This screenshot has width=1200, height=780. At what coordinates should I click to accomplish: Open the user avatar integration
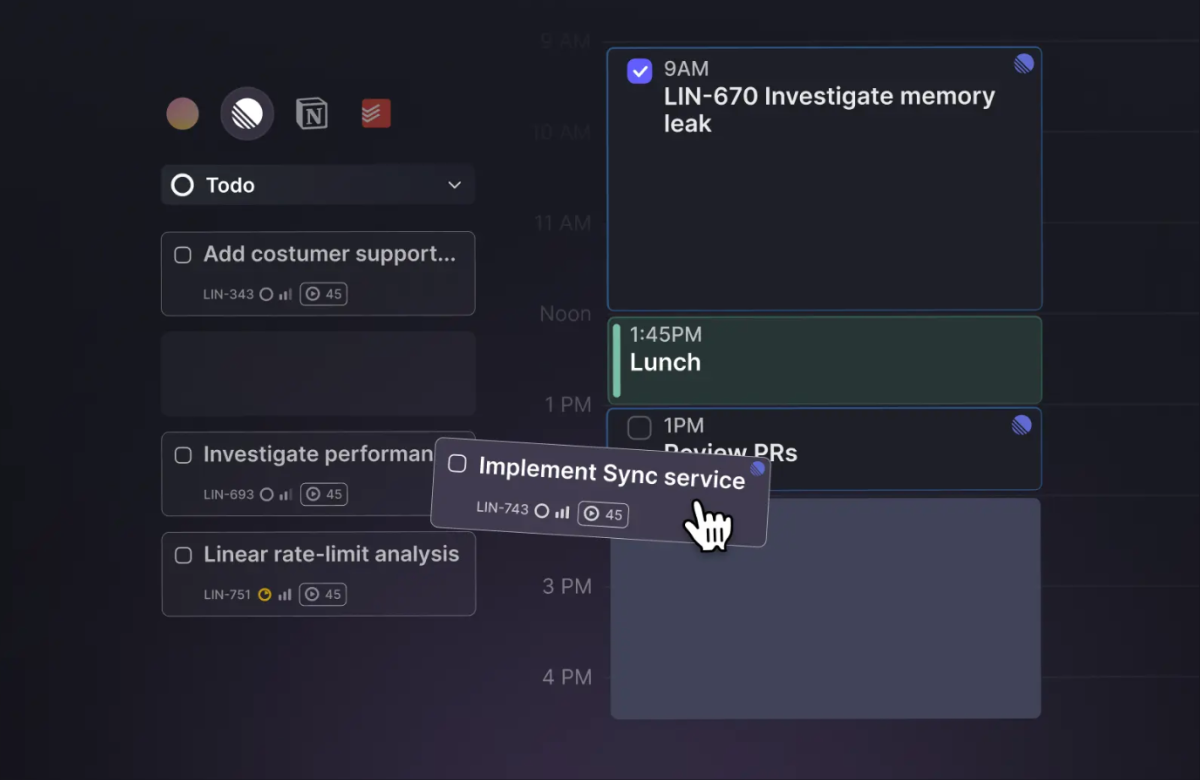pyautogui.click(x=182, y=114)
